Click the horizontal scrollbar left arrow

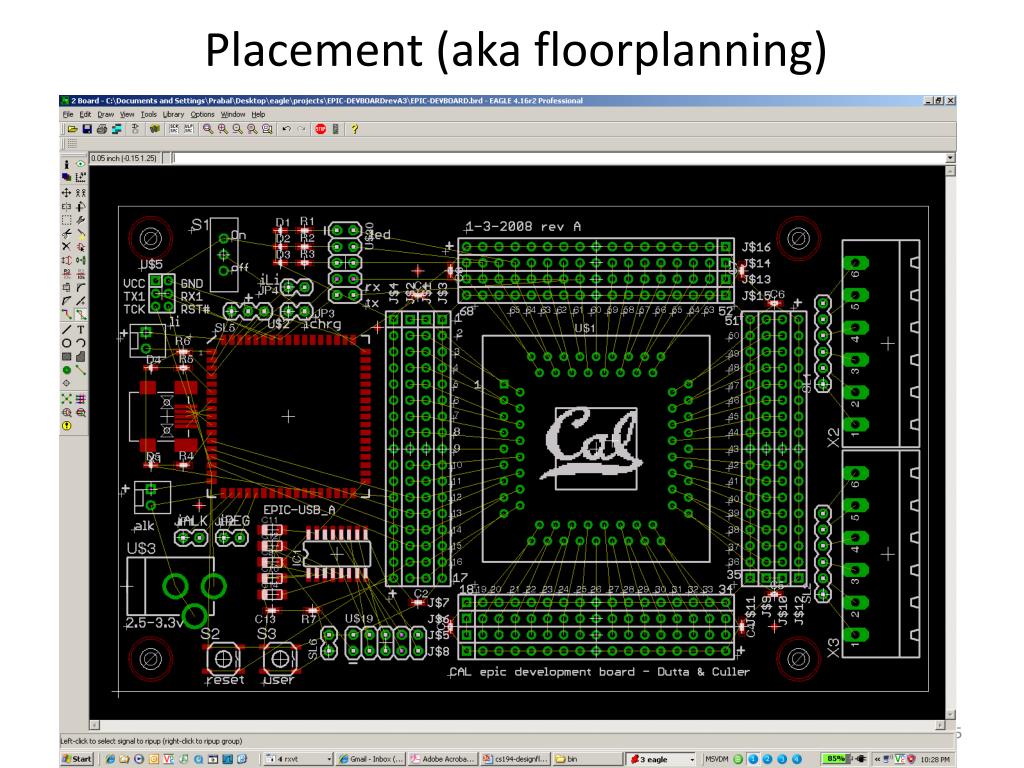click(95, 725)
